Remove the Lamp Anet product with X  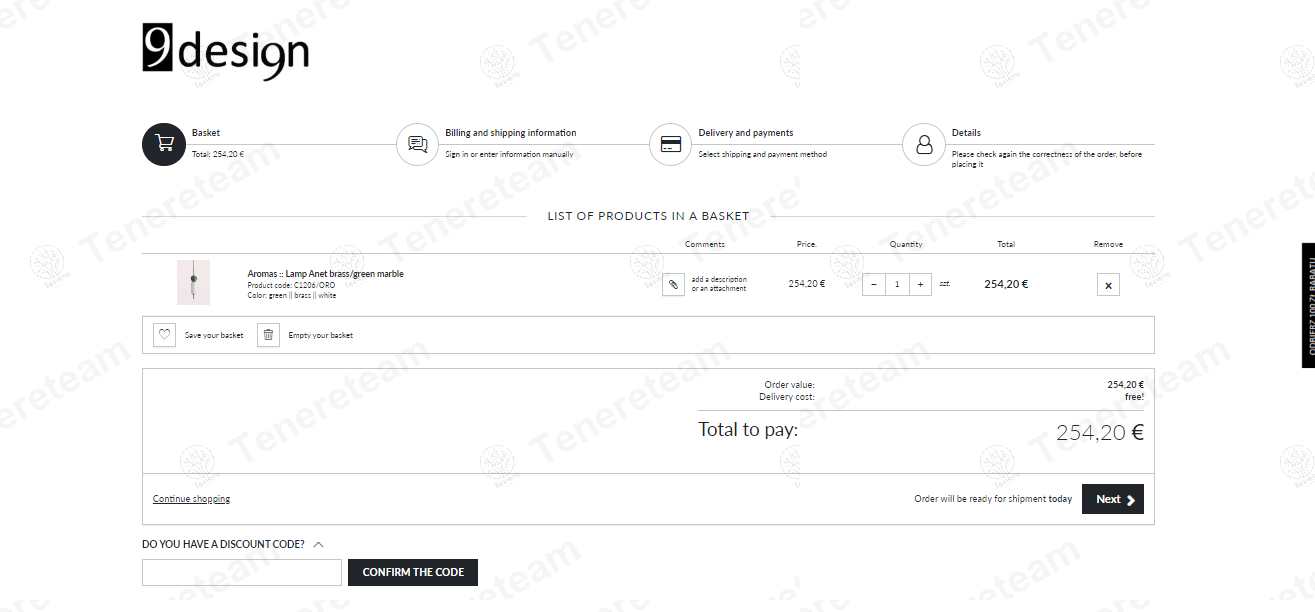coord(1108,285)
